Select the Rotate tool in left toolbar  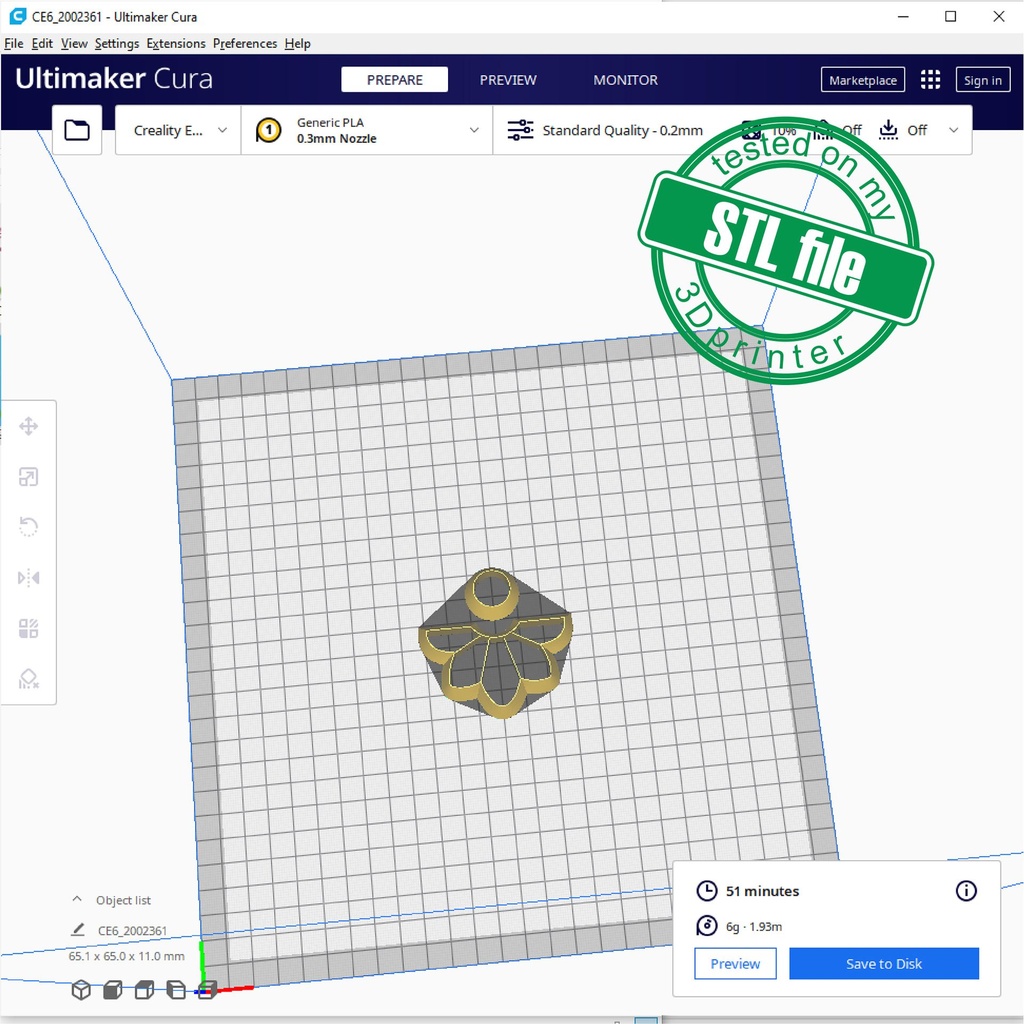[x=28, y=527]
